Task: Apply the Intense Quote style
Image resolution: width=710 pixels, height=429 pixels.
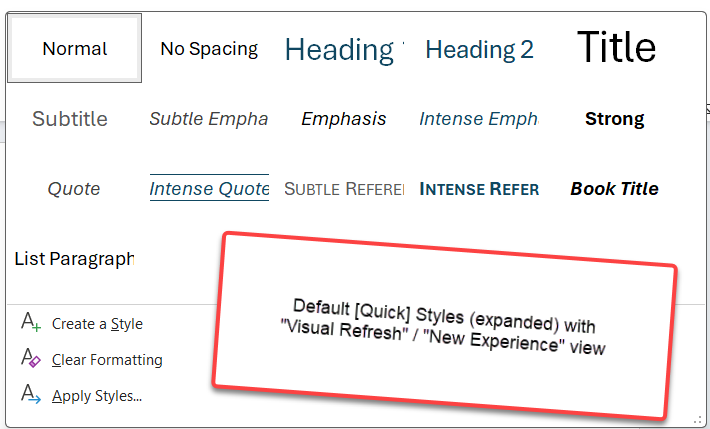Action: pyautogui.click(x=209, y=188)
